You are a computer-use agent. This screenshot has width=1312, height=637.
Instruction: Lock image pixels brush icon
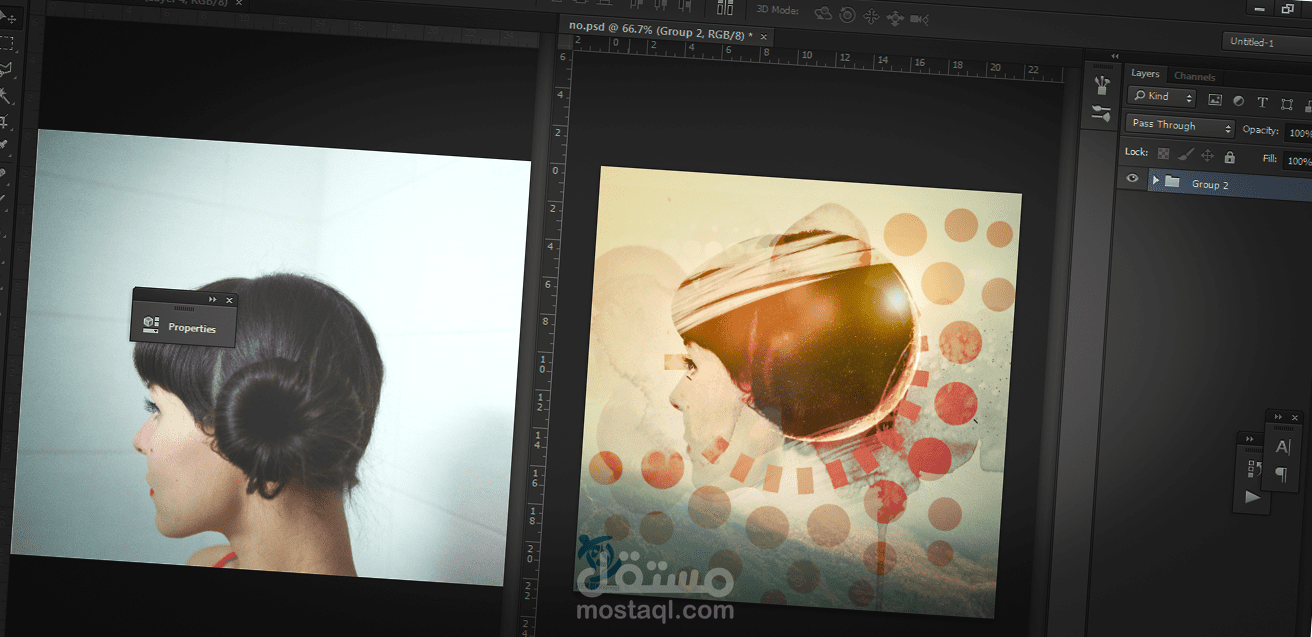pyautogui.click(x=1185, y=155)
